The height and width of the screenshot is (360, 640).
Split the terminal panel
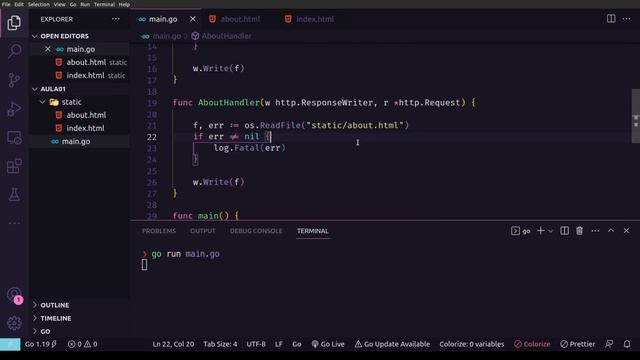click(x=564, y=231)
